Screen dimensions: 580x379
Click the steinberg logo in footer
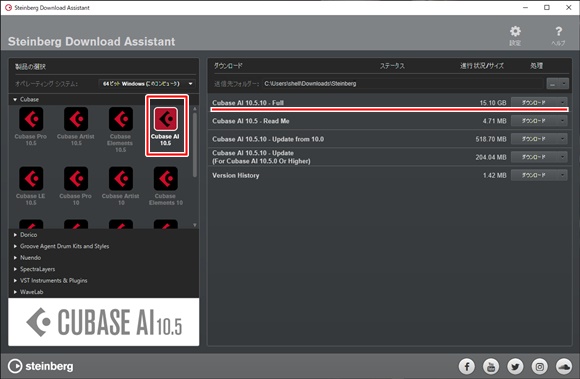[41, 366]
